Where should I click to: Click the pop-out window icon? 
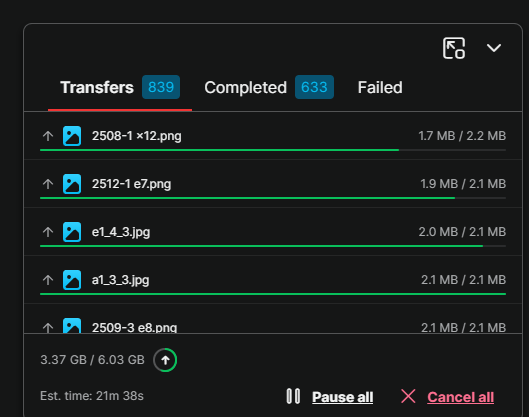pos(454,48)
